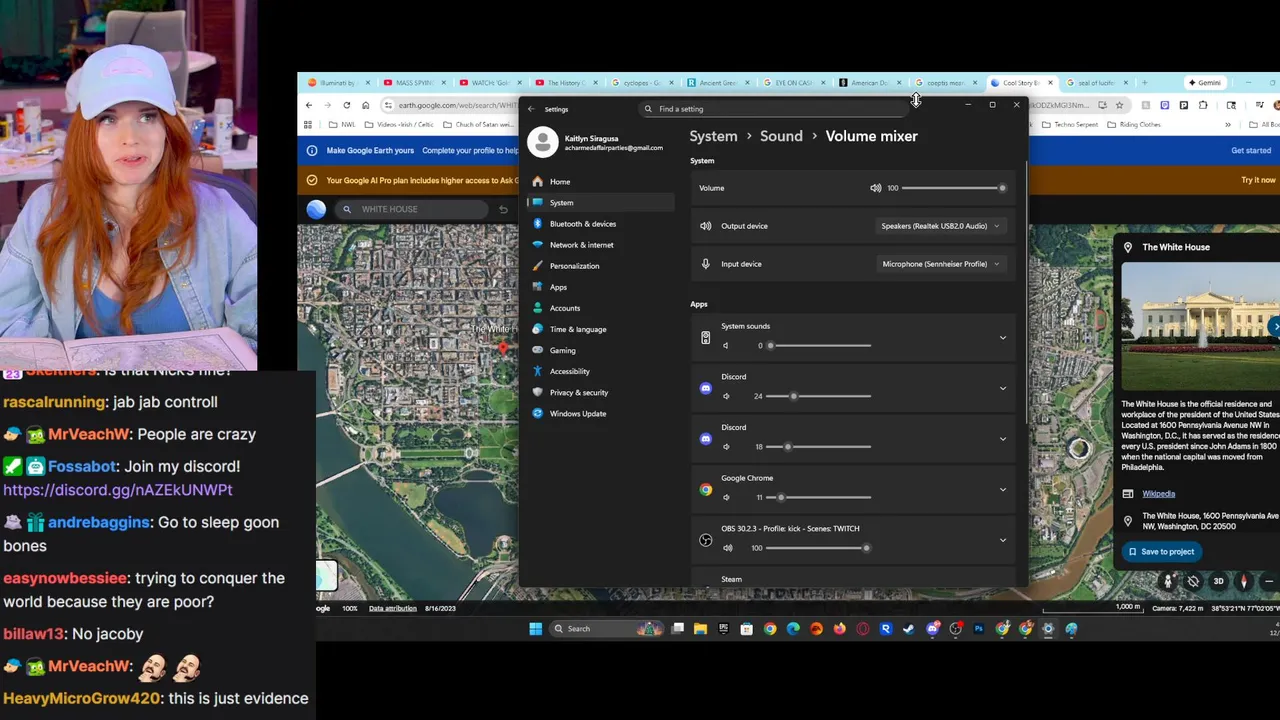
Task: Click the Google Earth globe logo
Action: tap(316, 209)
